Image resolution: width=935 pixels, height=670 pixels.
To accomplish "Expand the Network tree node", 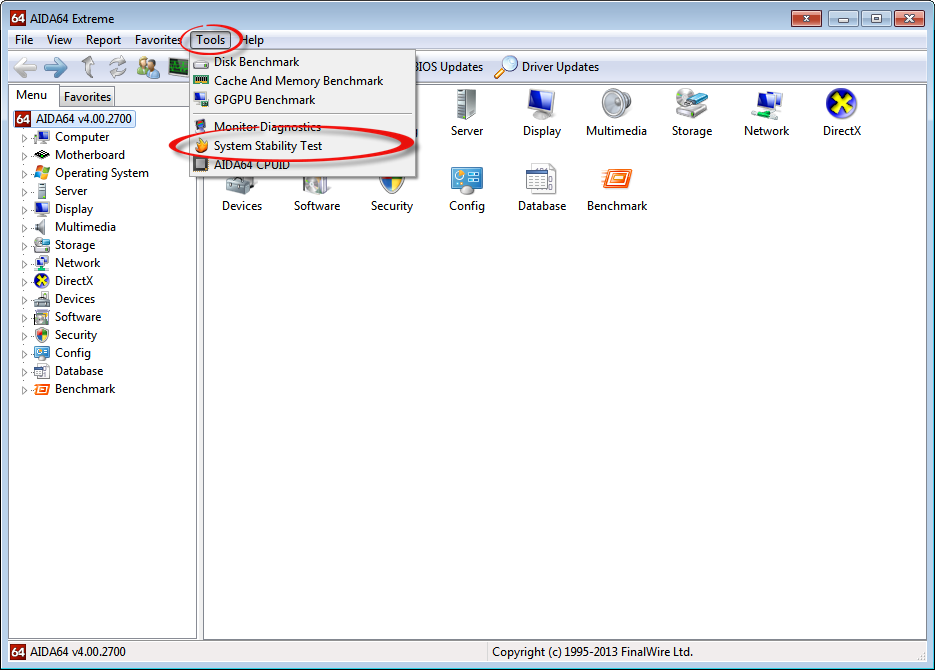I will coord(24,264).
